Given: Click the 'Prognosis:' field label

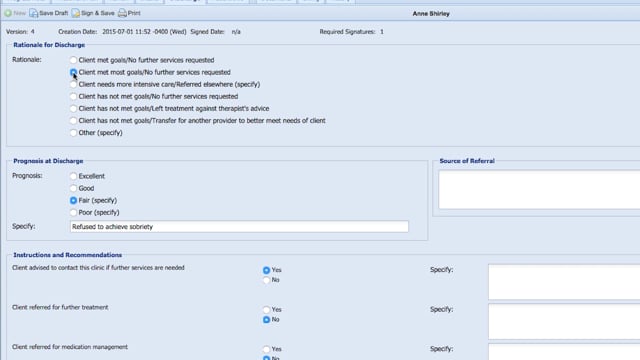Looking at the screenshot, I should tap(27, 176).
